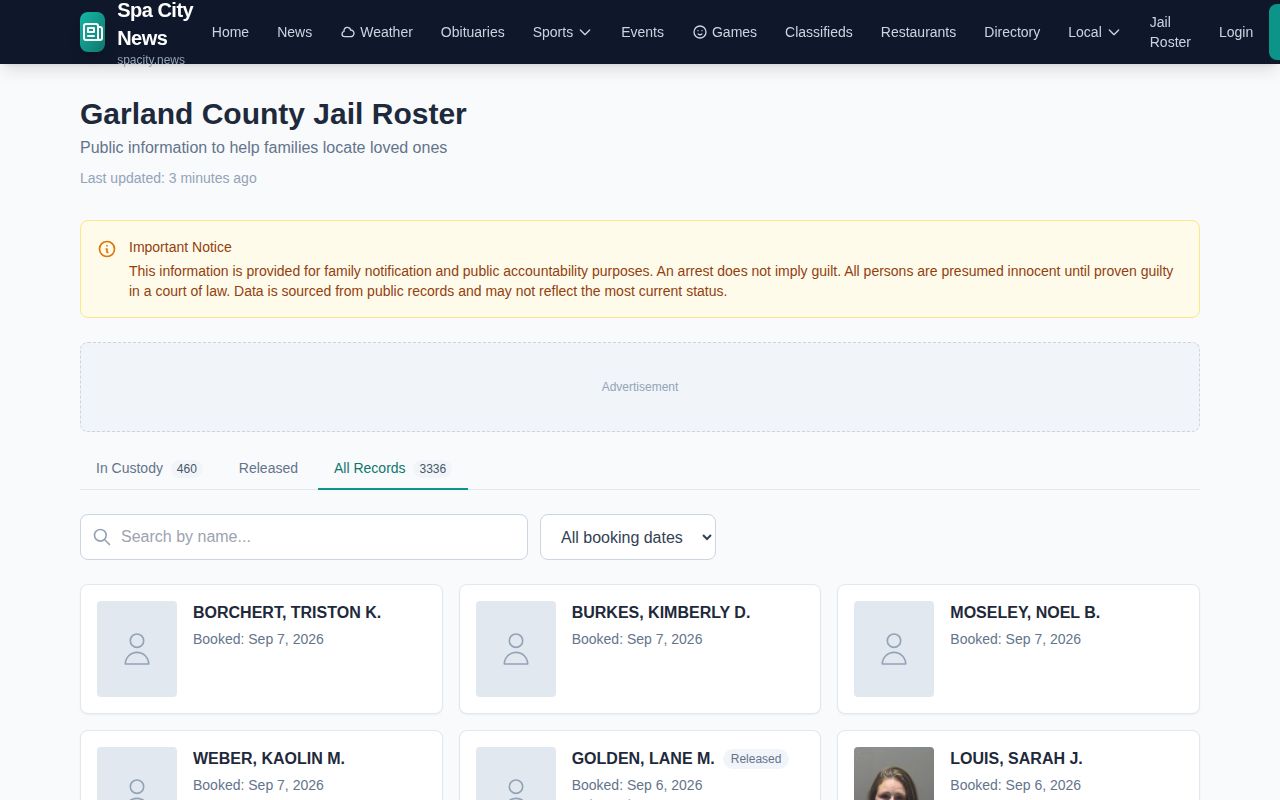Open record for MOSELEY, NOEL B.
The height and width of the screenshot is (800, 1280).
click(x=1018, y=649)
